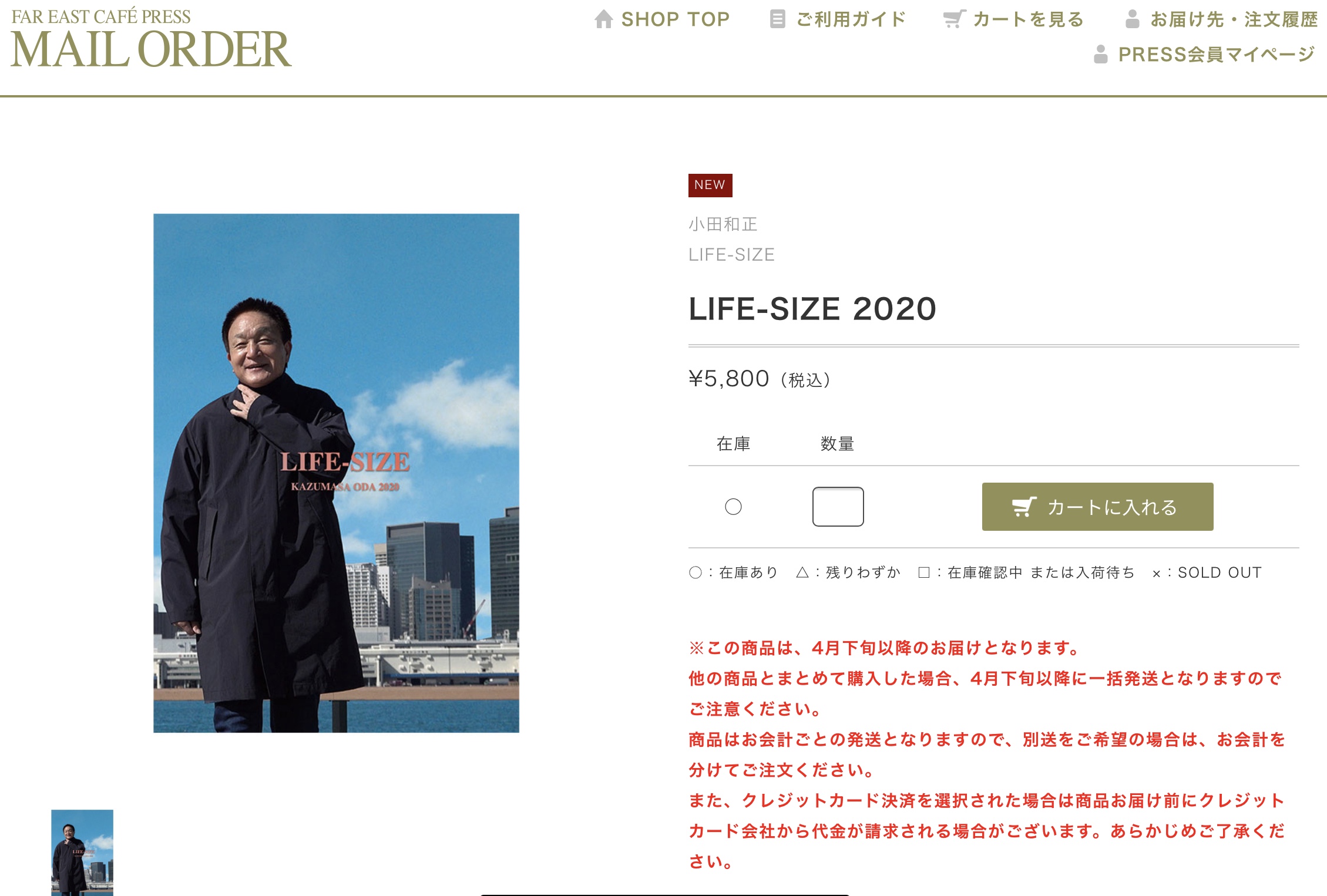Click the person icon beside PRESS会員マイページ
The height and width of the screenshot is (896, 1327).
pyautogui.click(x=1101, y=54)
